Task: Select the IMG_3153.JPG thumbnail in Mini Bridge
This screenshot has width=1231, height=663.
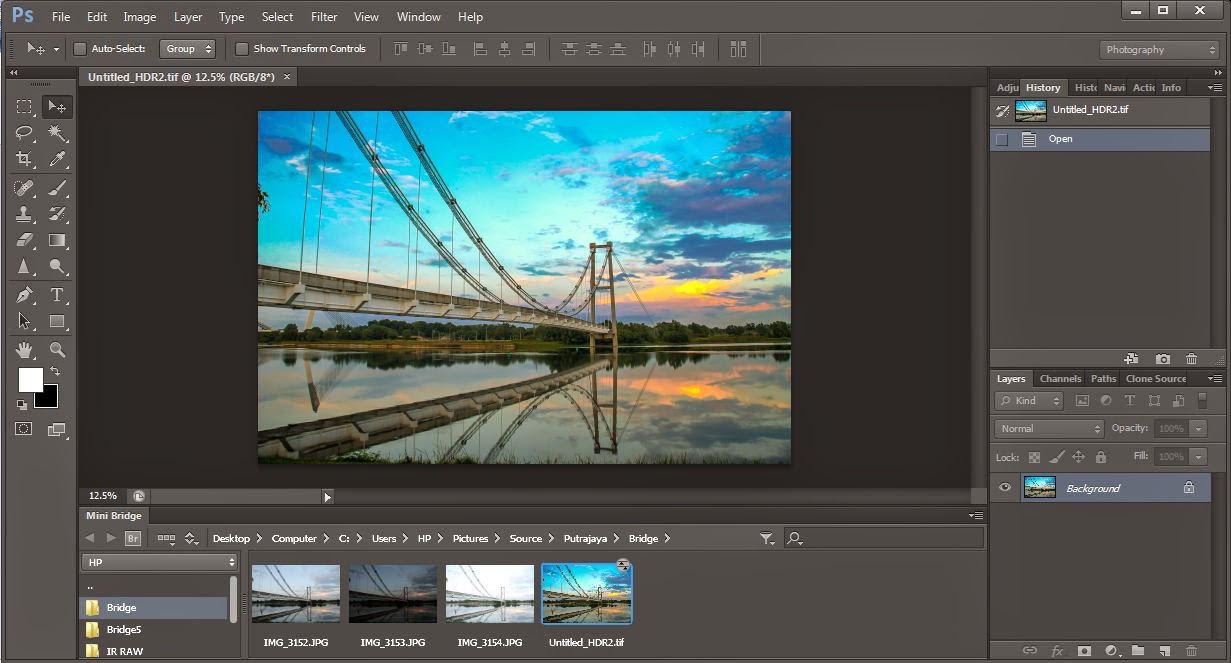Action: point(392,592)
